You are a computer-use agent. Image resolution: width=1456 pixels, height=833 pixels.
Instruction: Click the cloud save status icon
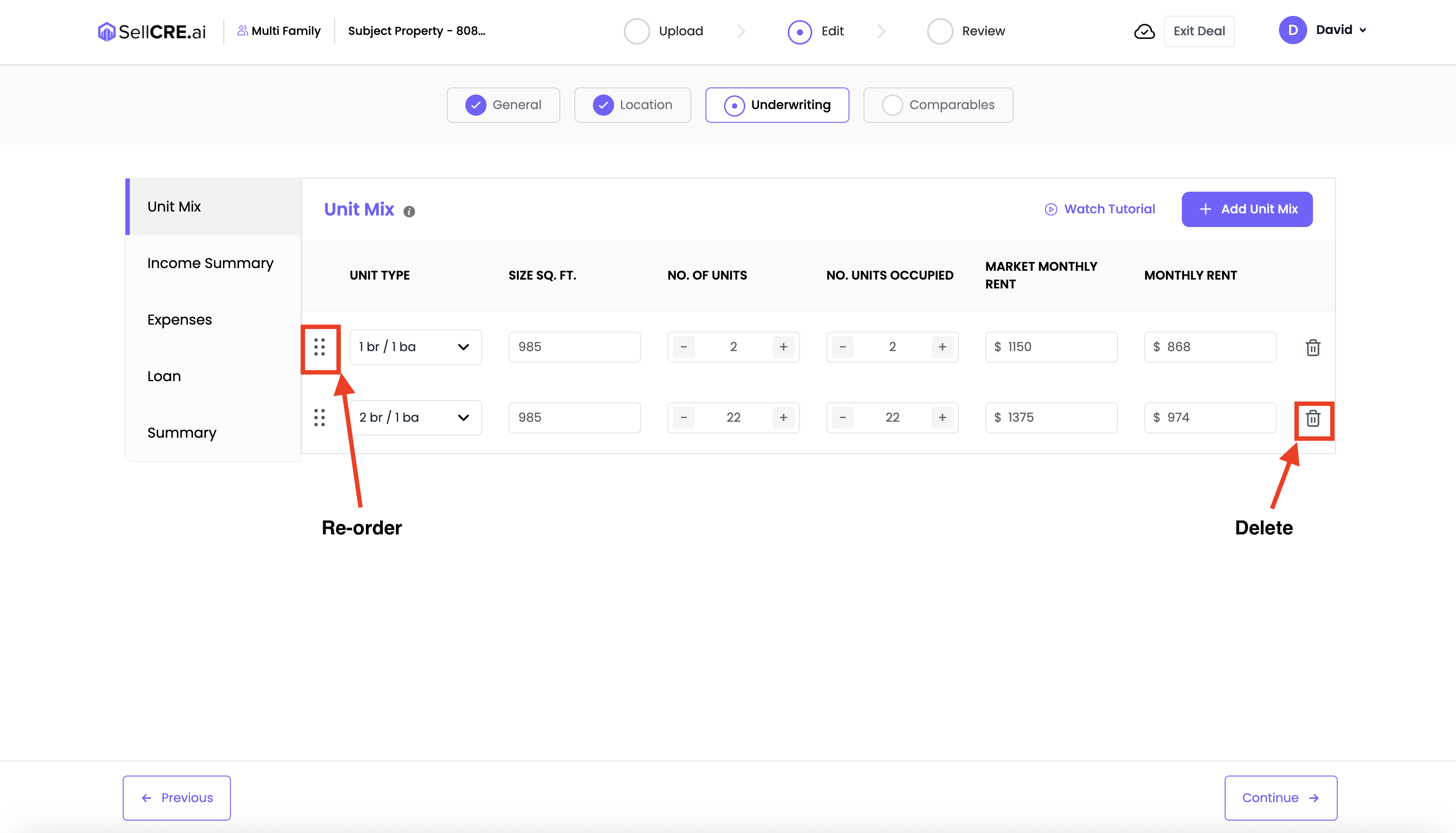tap(1144, 31)
